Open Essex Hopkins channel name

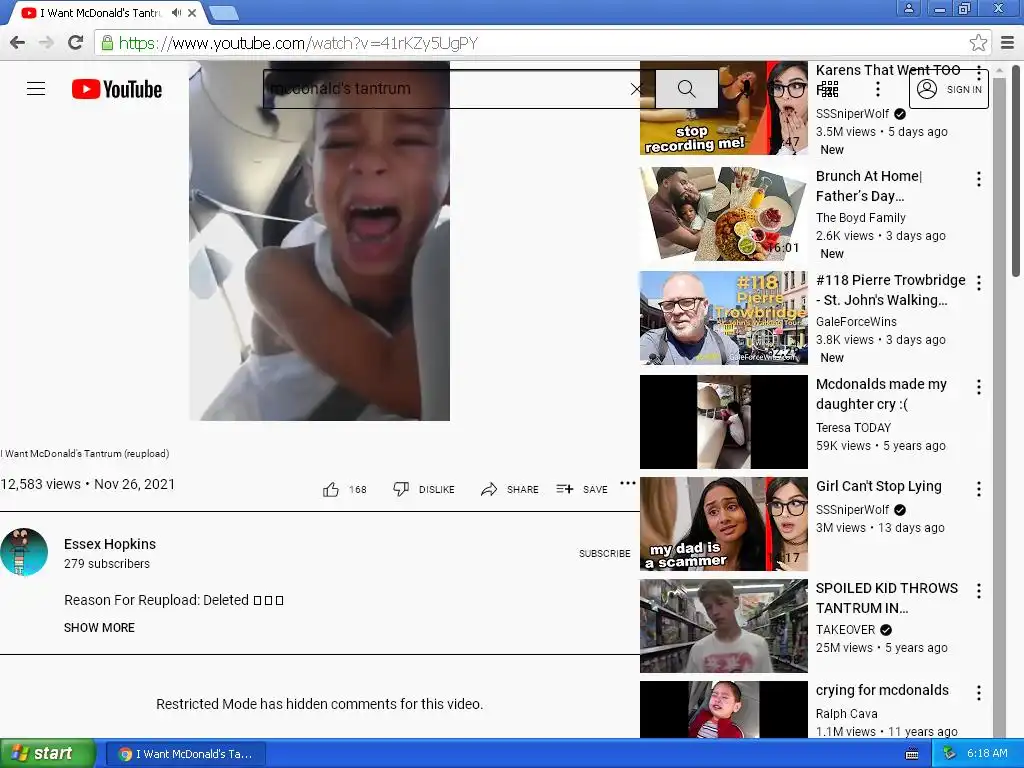coord(110,544)
